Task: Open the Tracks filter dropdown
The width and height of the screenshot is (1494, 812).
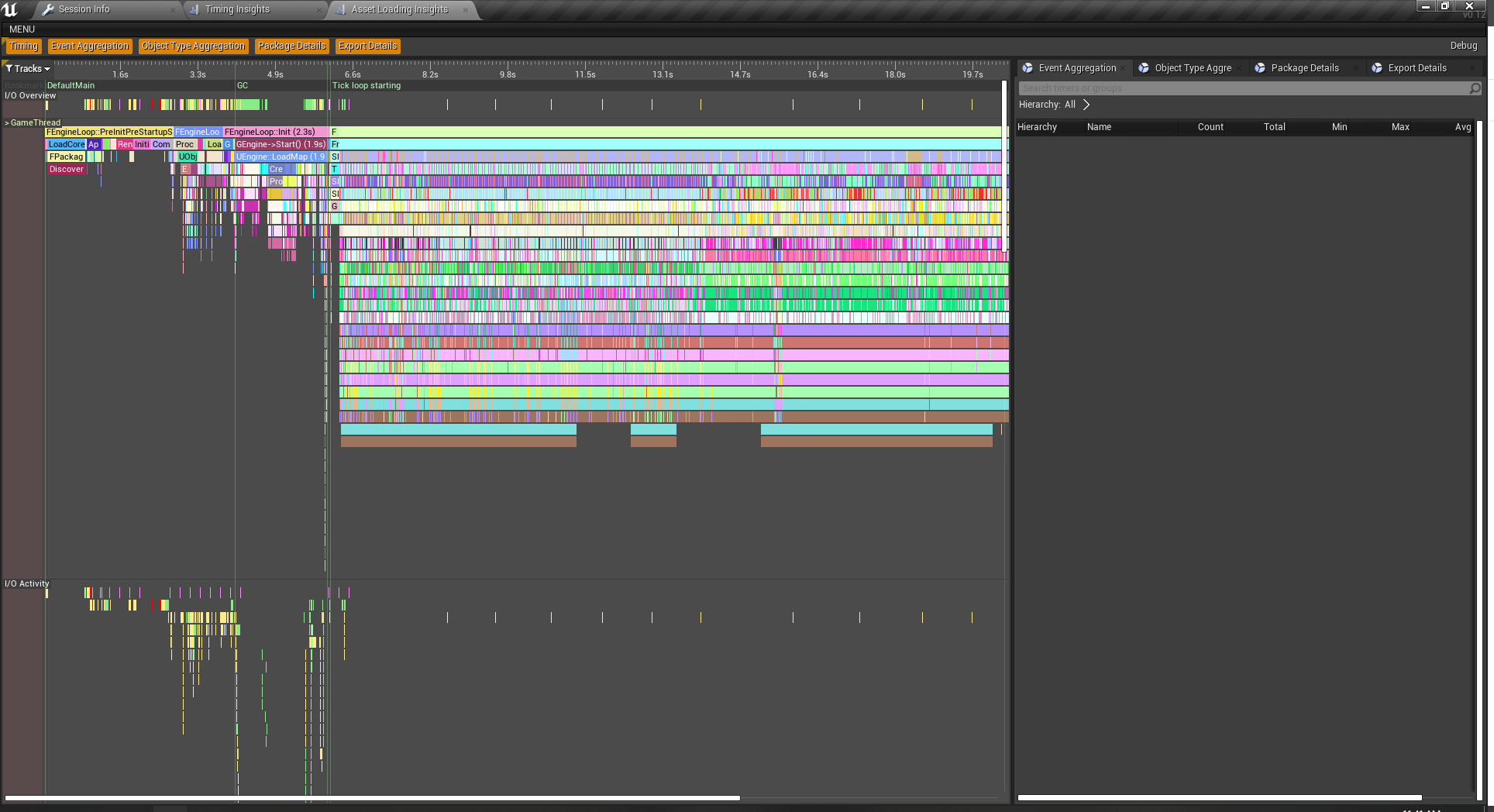Action: click(x=28, y=69)
